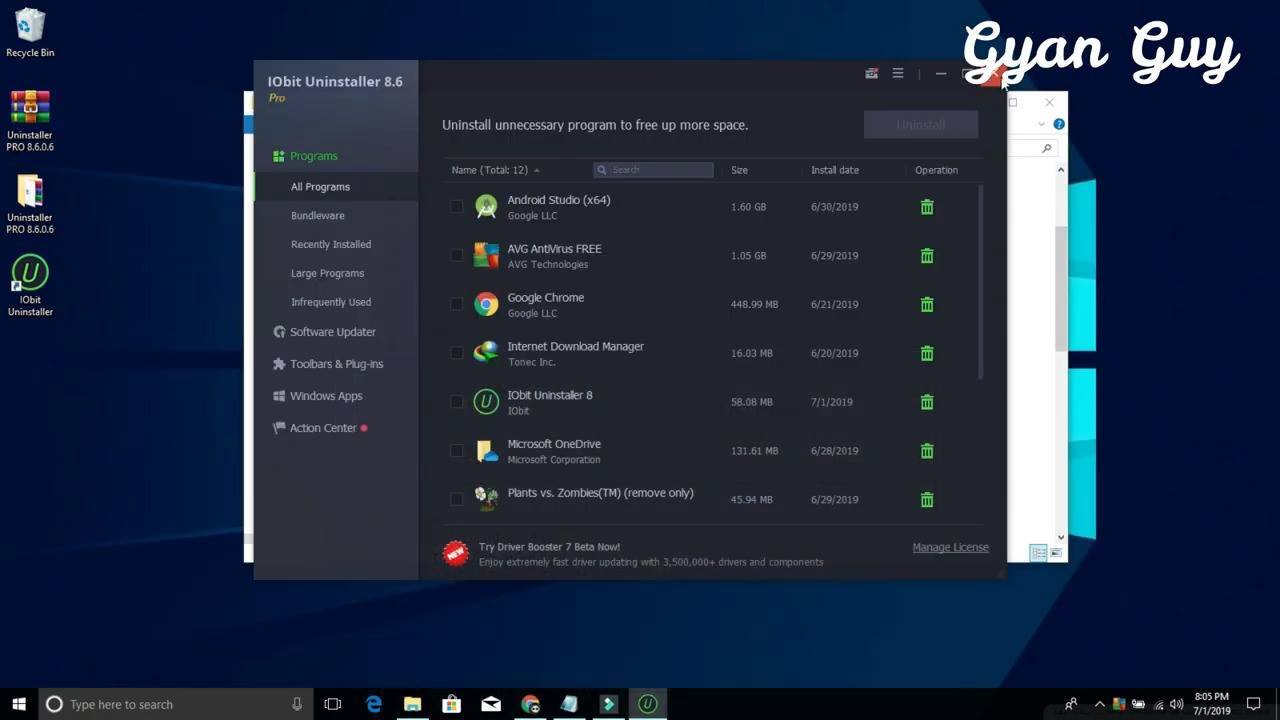Show hidden system tray icons chevron
This screenshot has width=1280, height=720.
(1100, 704)
